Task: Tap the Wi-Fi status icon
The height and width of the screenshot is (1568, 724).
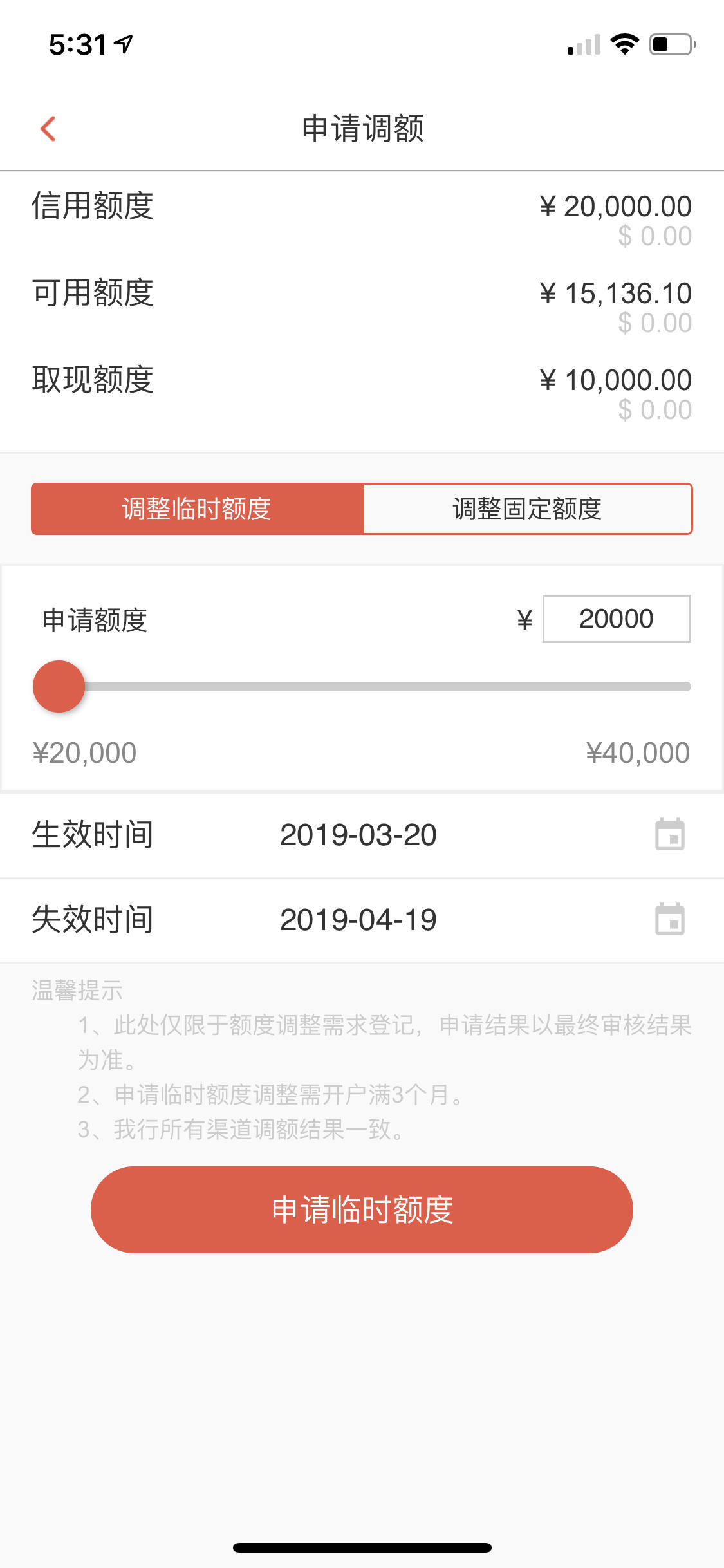Action: [624, 44]
